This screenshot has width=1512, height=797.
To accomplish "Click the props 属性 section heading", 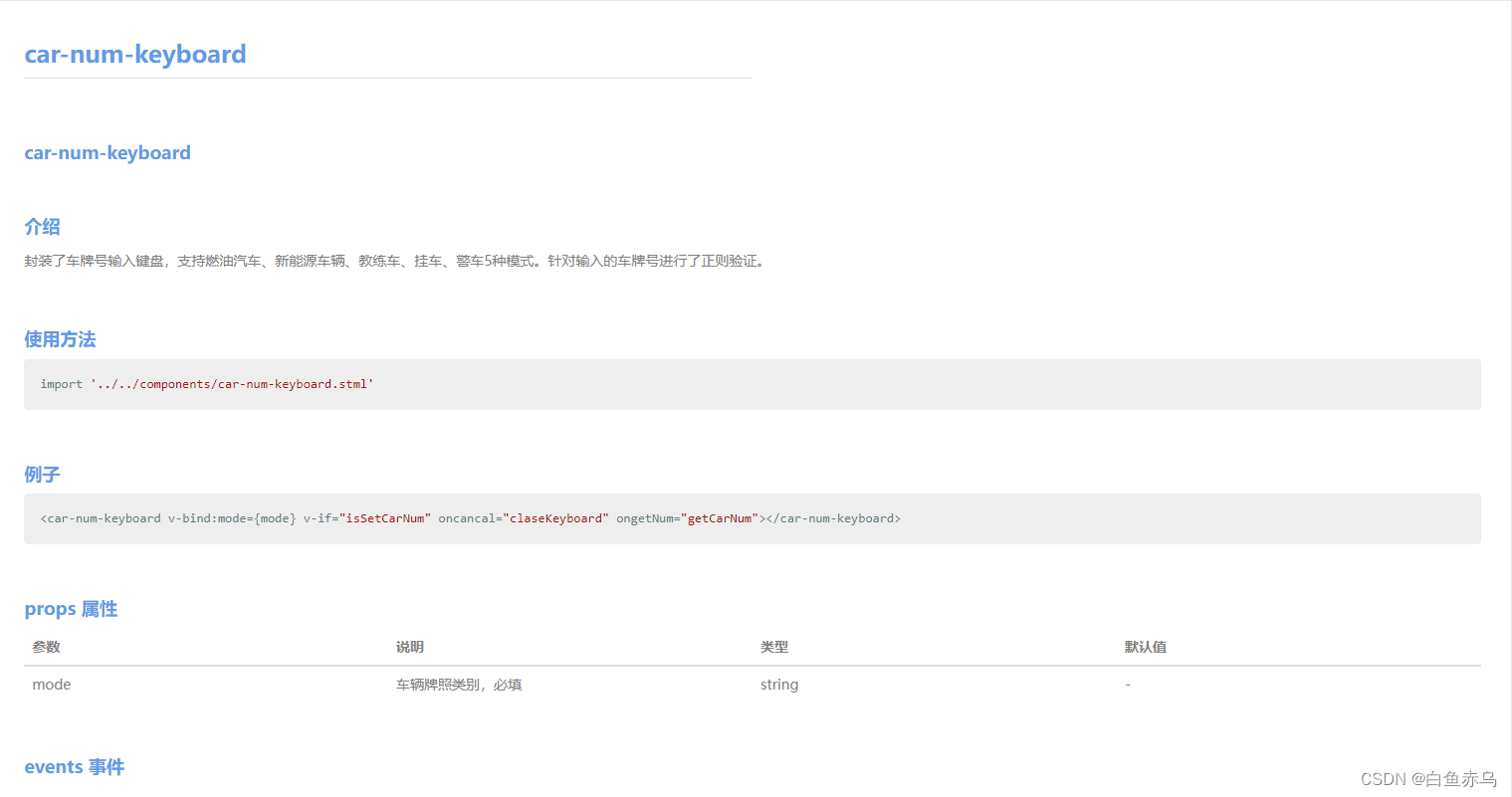I will point(71,609).
